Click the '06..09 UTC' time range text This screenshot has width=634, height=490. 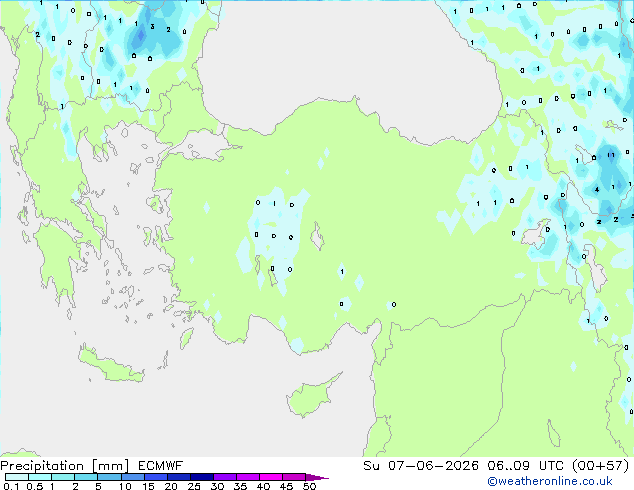pyautogui.click(x=525, y=466)
